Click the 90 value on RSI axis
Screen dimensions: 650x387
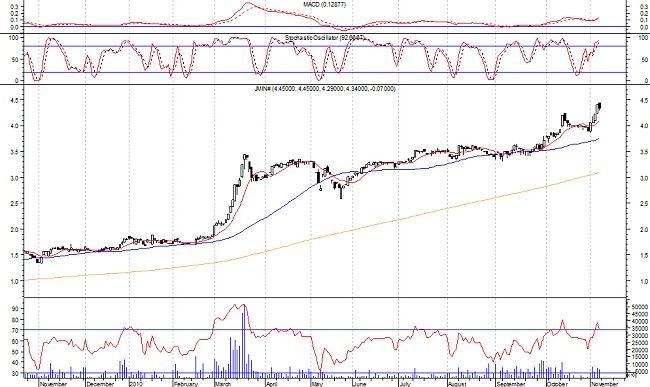tap(15, 309)
